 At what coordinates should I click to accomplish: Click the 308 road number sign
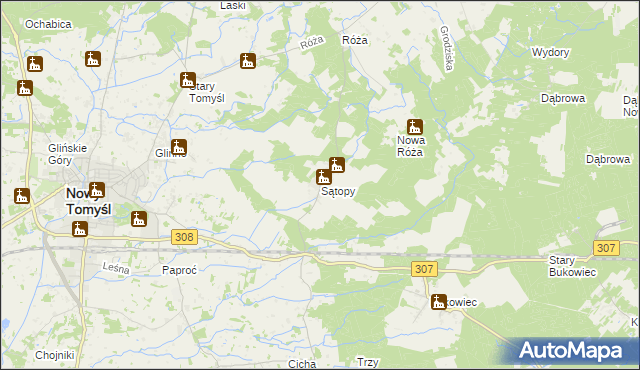pyautogui.click(x=184, y=237)
